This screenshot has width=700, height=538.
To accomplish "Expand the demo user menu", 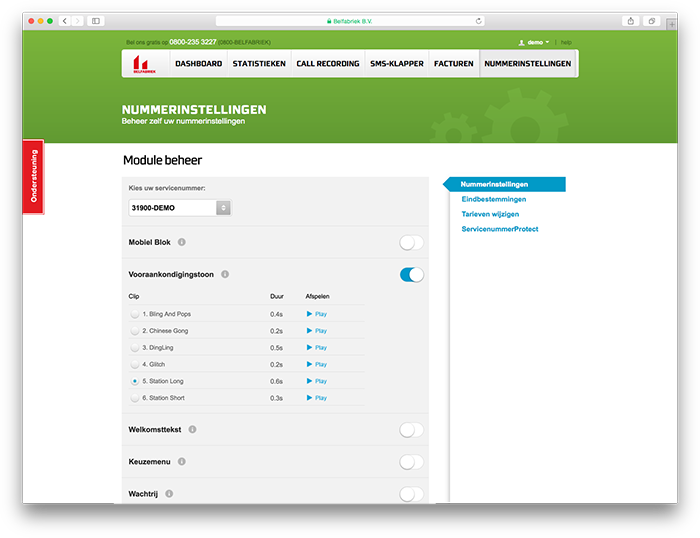I will [x=535, y=43].
